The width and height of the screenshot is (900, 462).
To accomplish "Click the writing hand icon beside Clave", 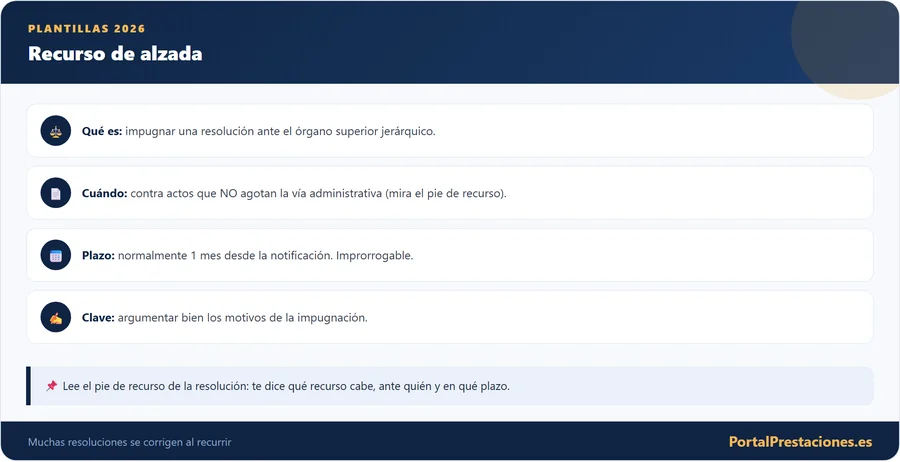I will coord(56,317).
